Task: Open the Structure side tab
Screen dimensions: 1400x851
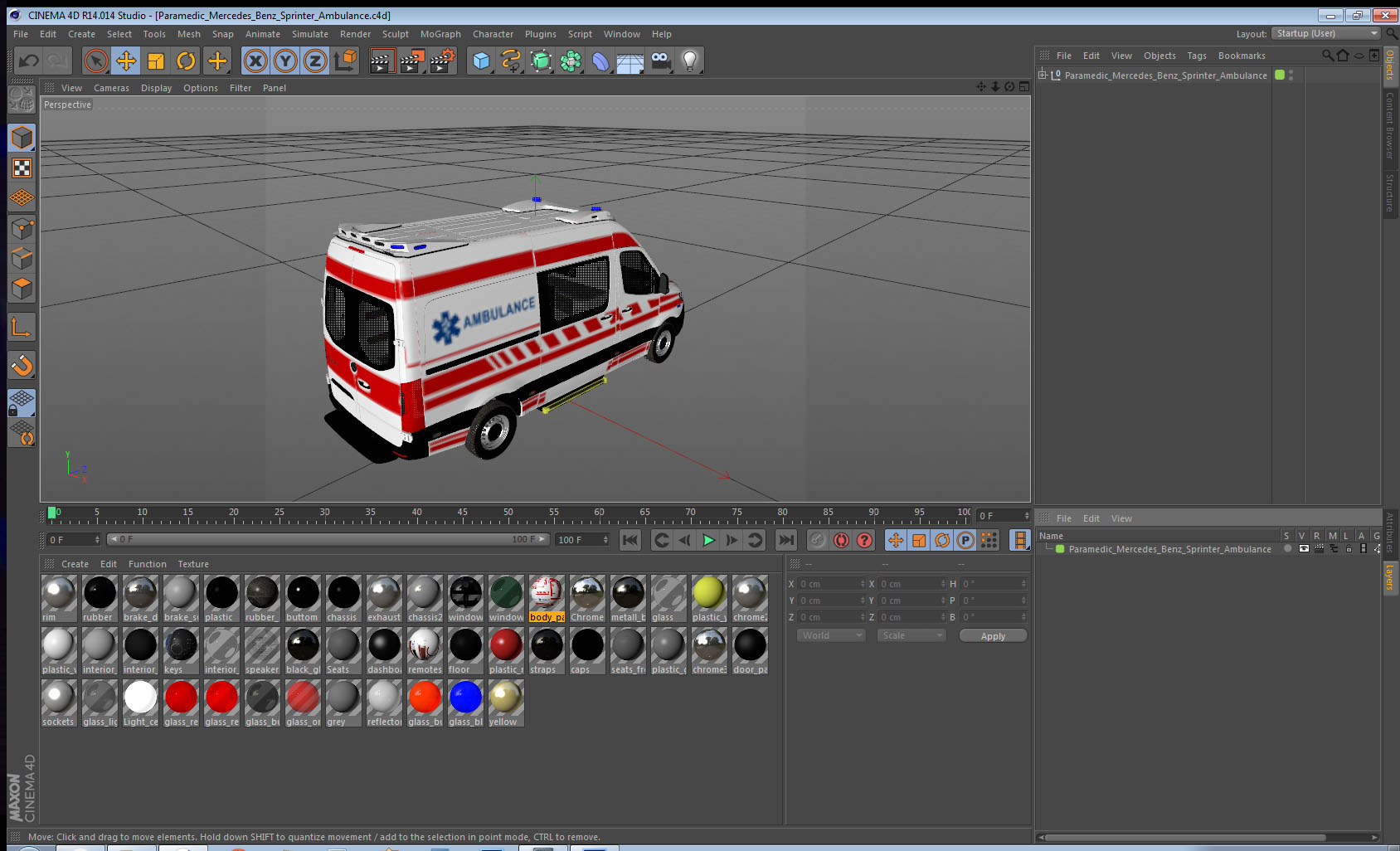Action: point(1390,192)
